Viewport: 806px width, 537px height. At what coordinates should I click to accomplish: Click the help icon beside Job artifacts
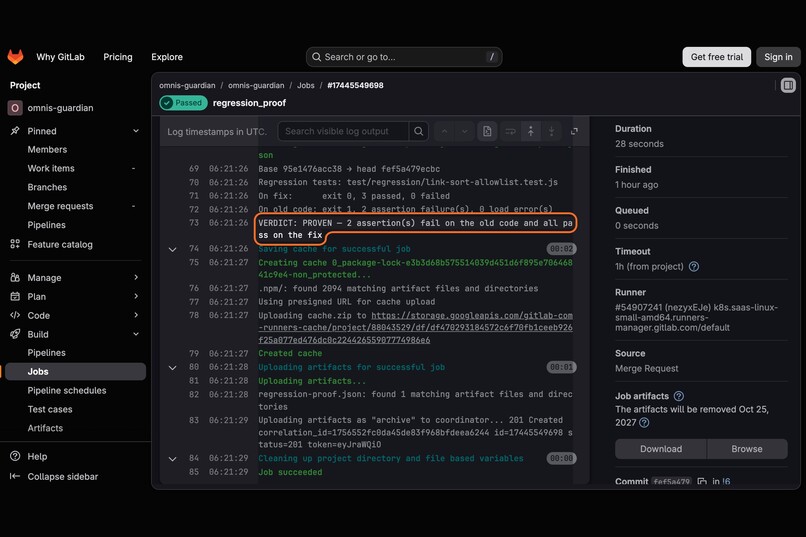pos(679,396)
